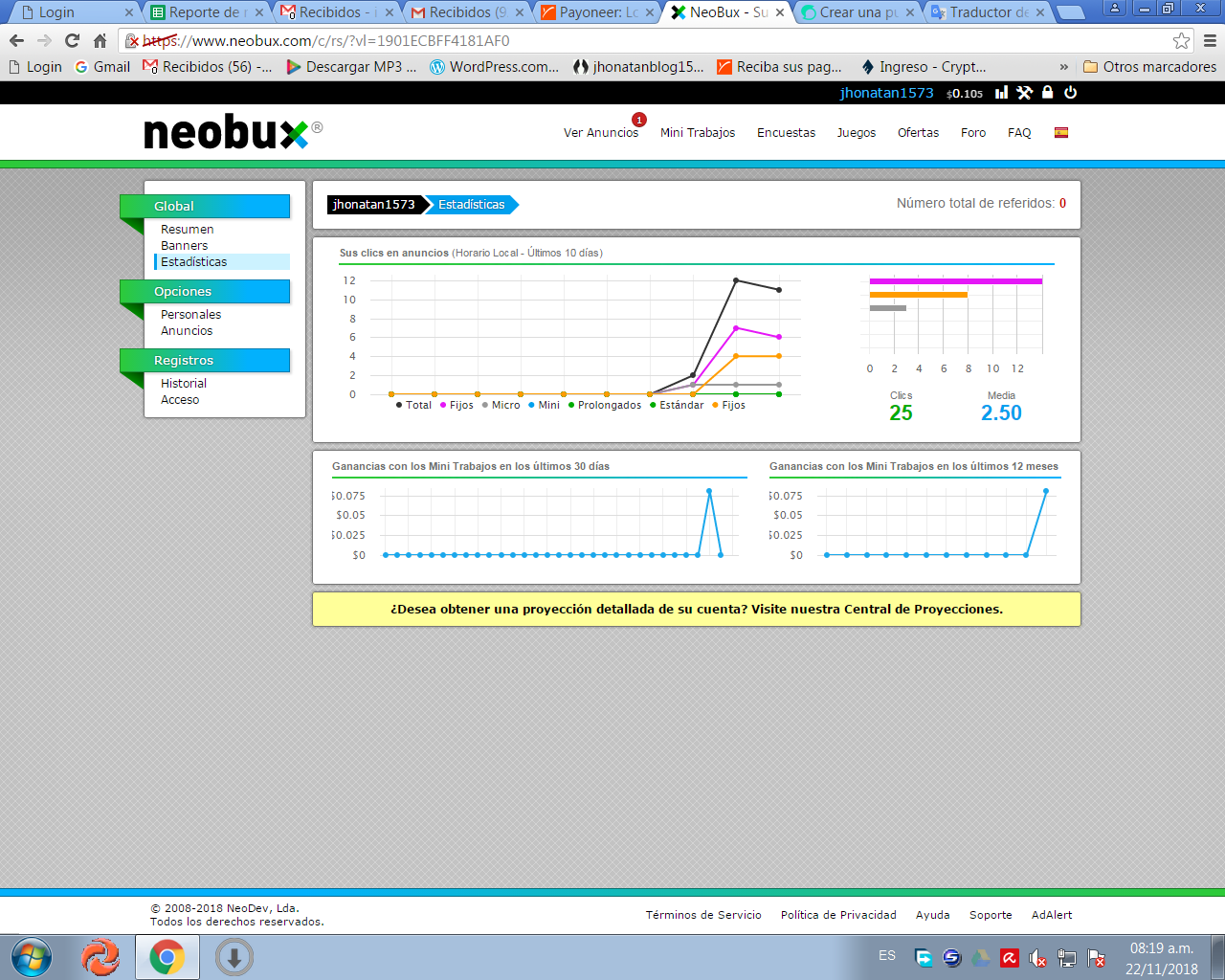1225x980 pixels.
Task: Switch to the first Login tab
Action: click(75, 12)
